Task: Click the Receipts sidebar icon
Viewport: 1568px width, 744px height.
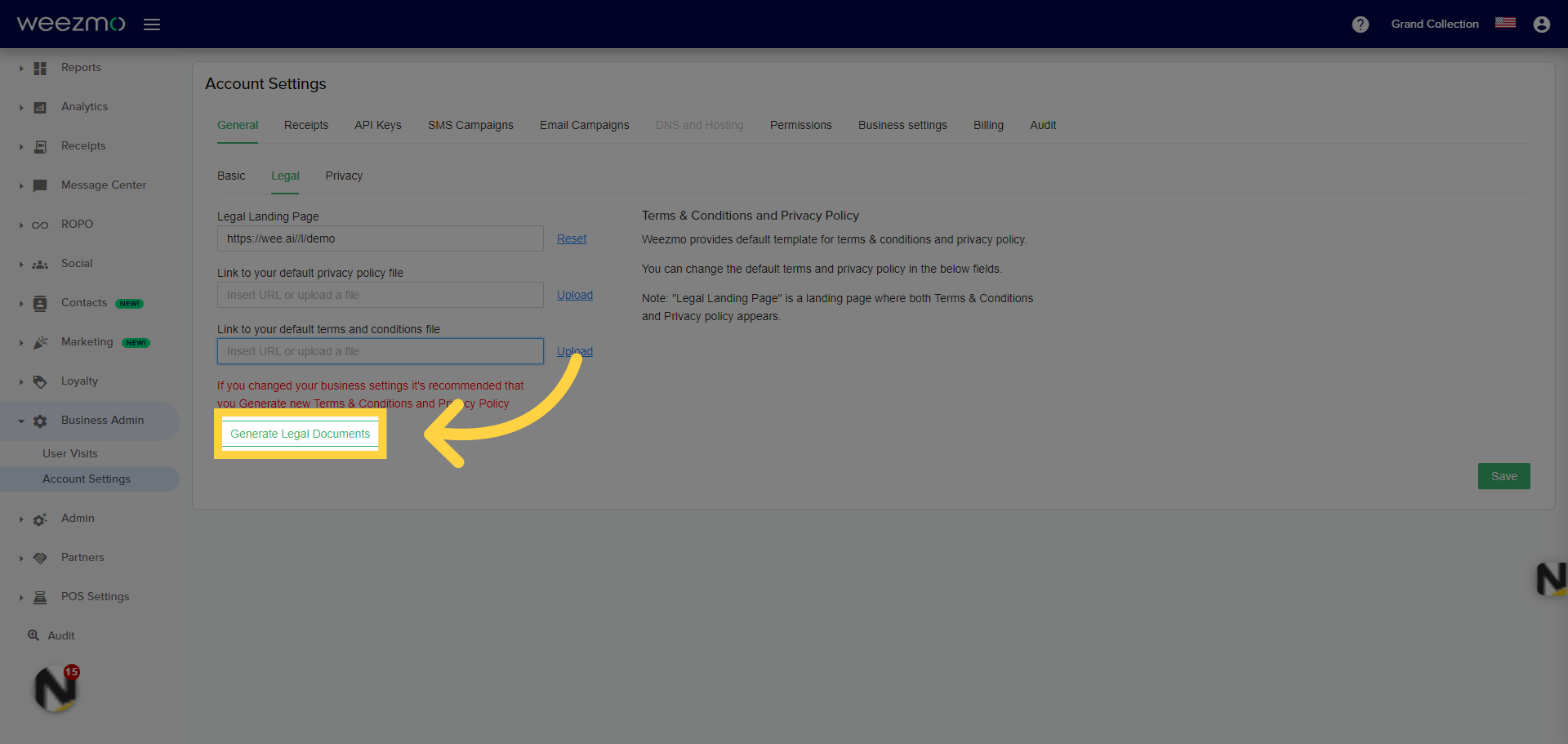Action: (x=40, y=147)
